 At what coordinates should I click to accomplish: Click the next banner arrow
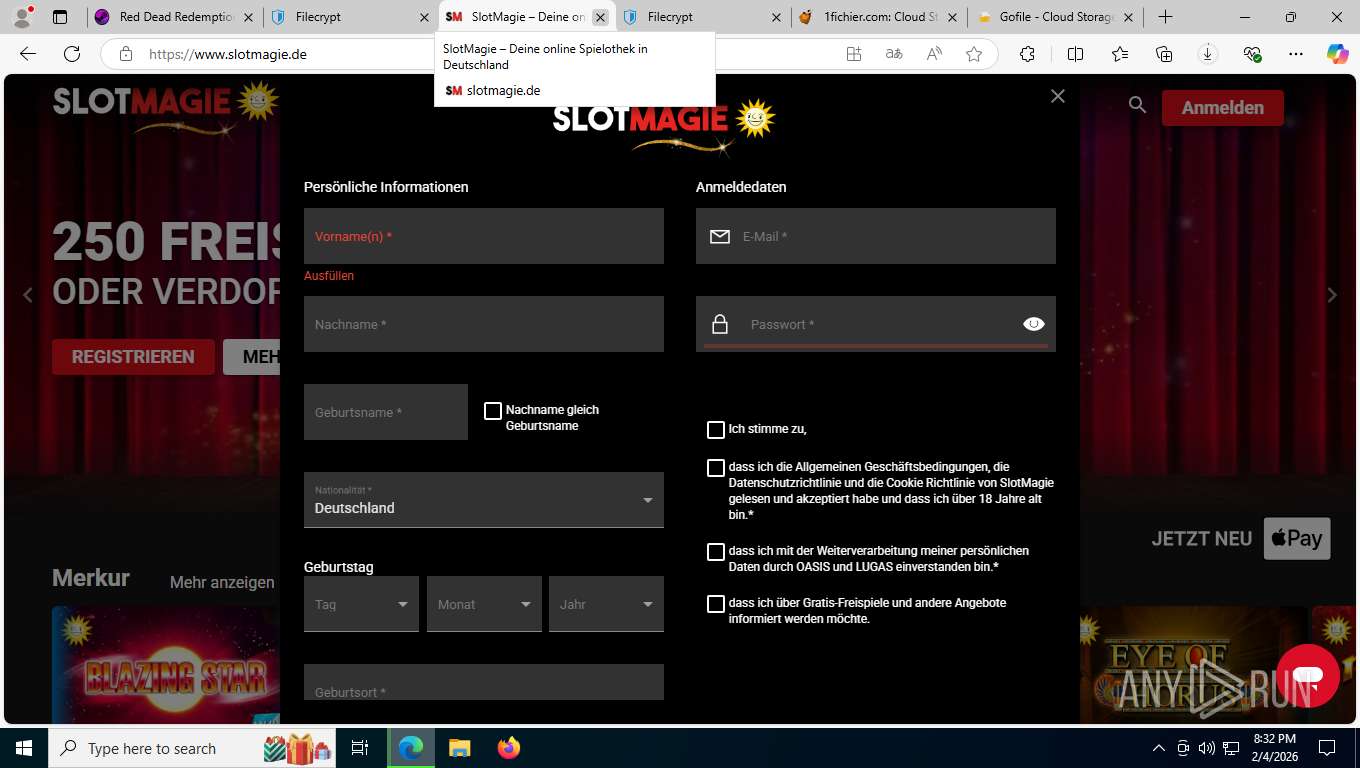(1332, 295)
